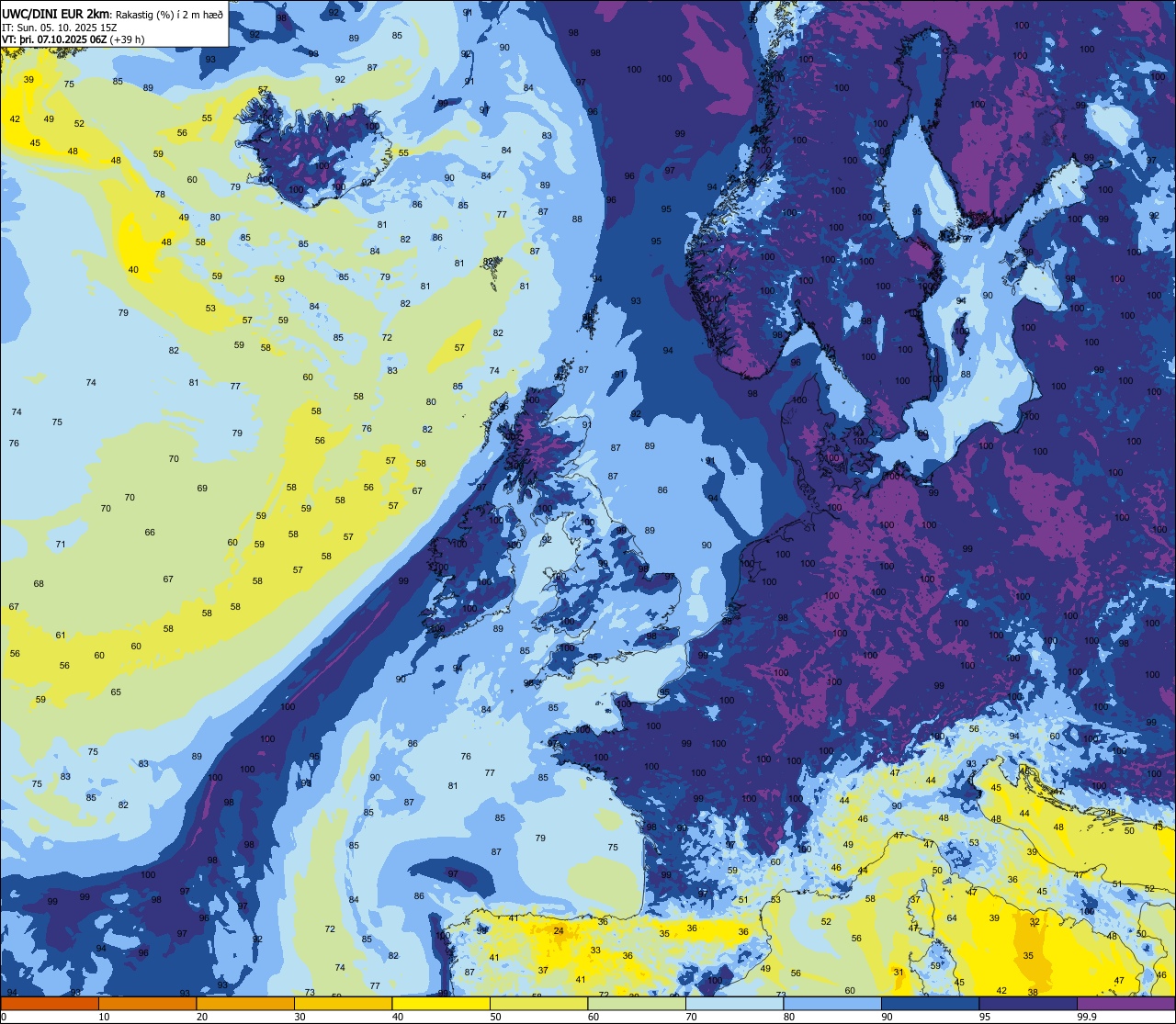Click the map value '68' in the Atlantic
The image size is (1176, 1024).
pos(39,584)
